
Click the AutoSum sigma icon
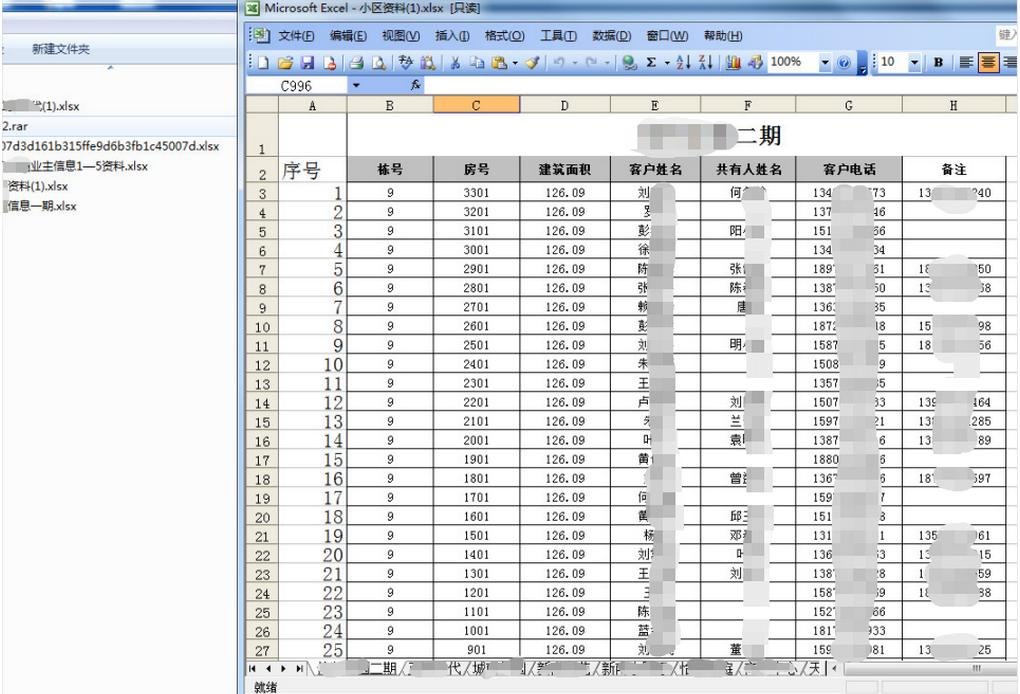pyautogui.click(x=652, y=63)
